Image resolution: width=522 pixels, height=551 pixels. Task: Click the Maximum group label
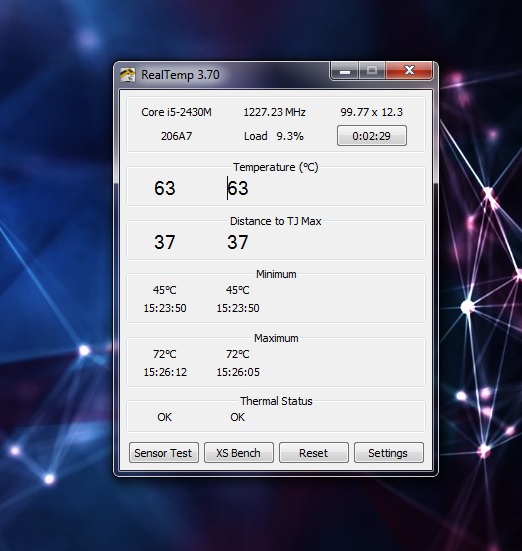(x=276, y=338)
